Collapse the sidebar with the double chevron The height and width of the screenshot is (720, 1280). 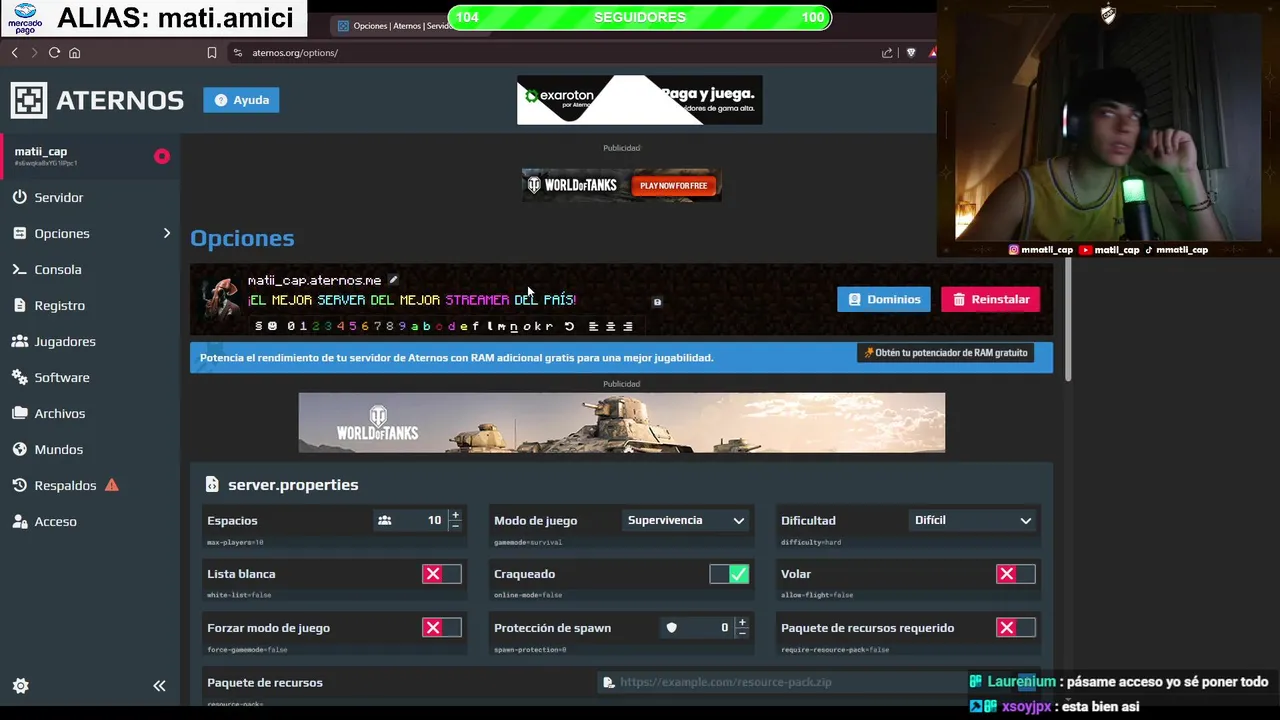coord(159,686)
